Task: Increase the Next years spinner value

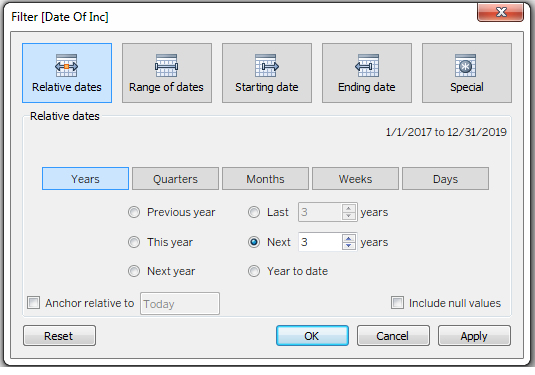Action: coord(348,238)
